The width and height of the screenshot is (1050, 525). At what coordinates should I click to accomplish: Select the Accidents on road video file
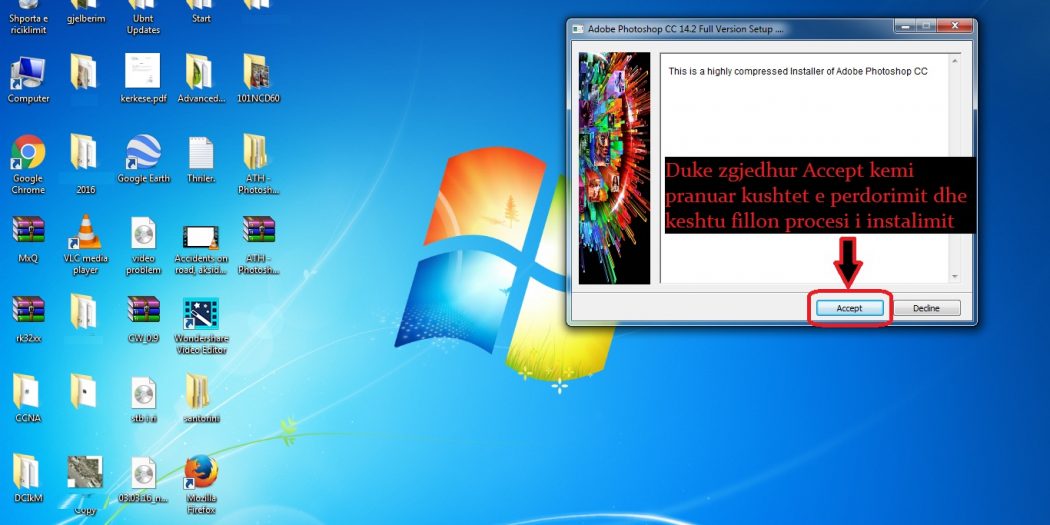pos(201,248)
